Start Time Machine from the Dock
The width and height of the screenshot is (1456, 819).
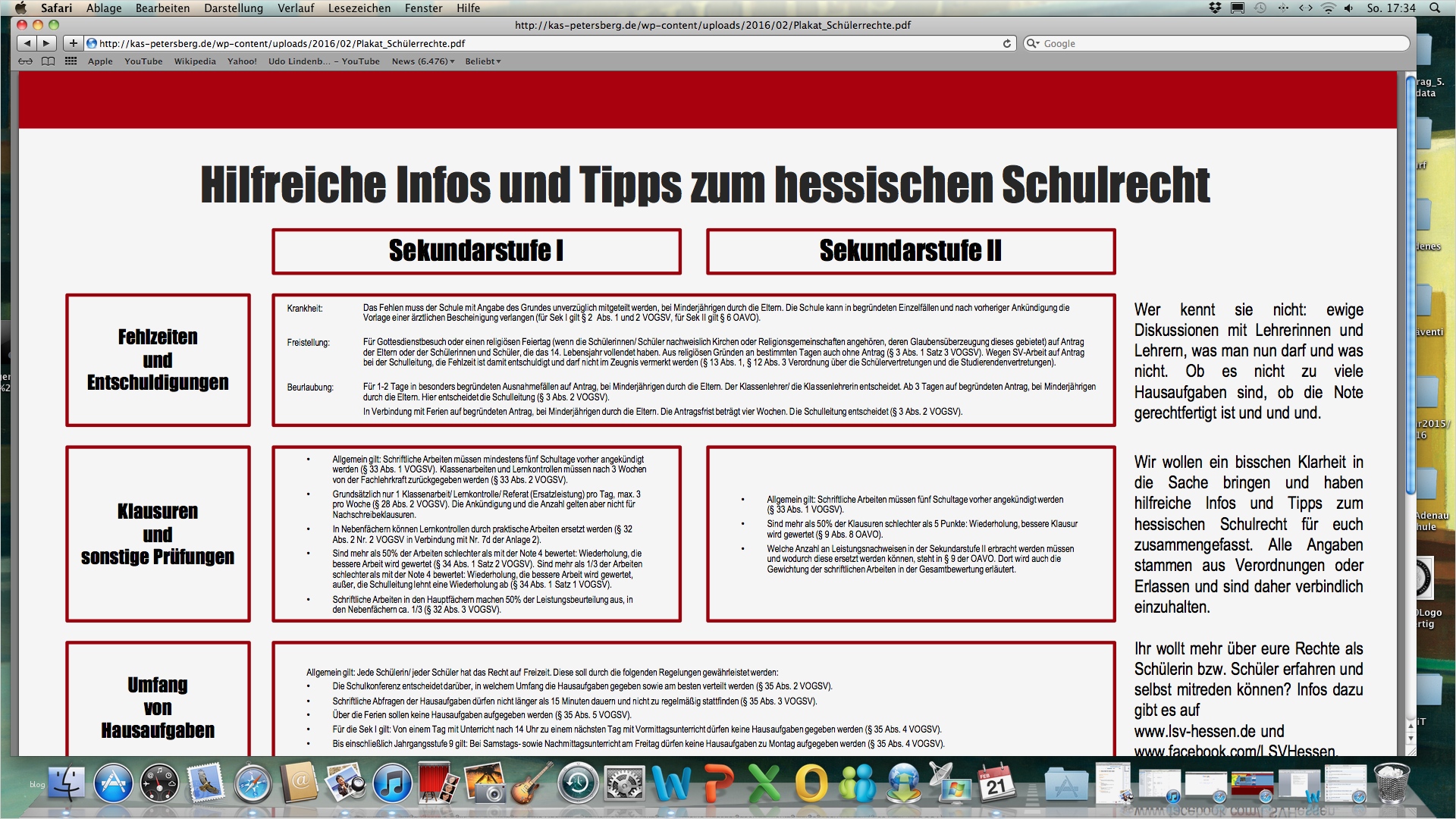click(x=577, y=783)
